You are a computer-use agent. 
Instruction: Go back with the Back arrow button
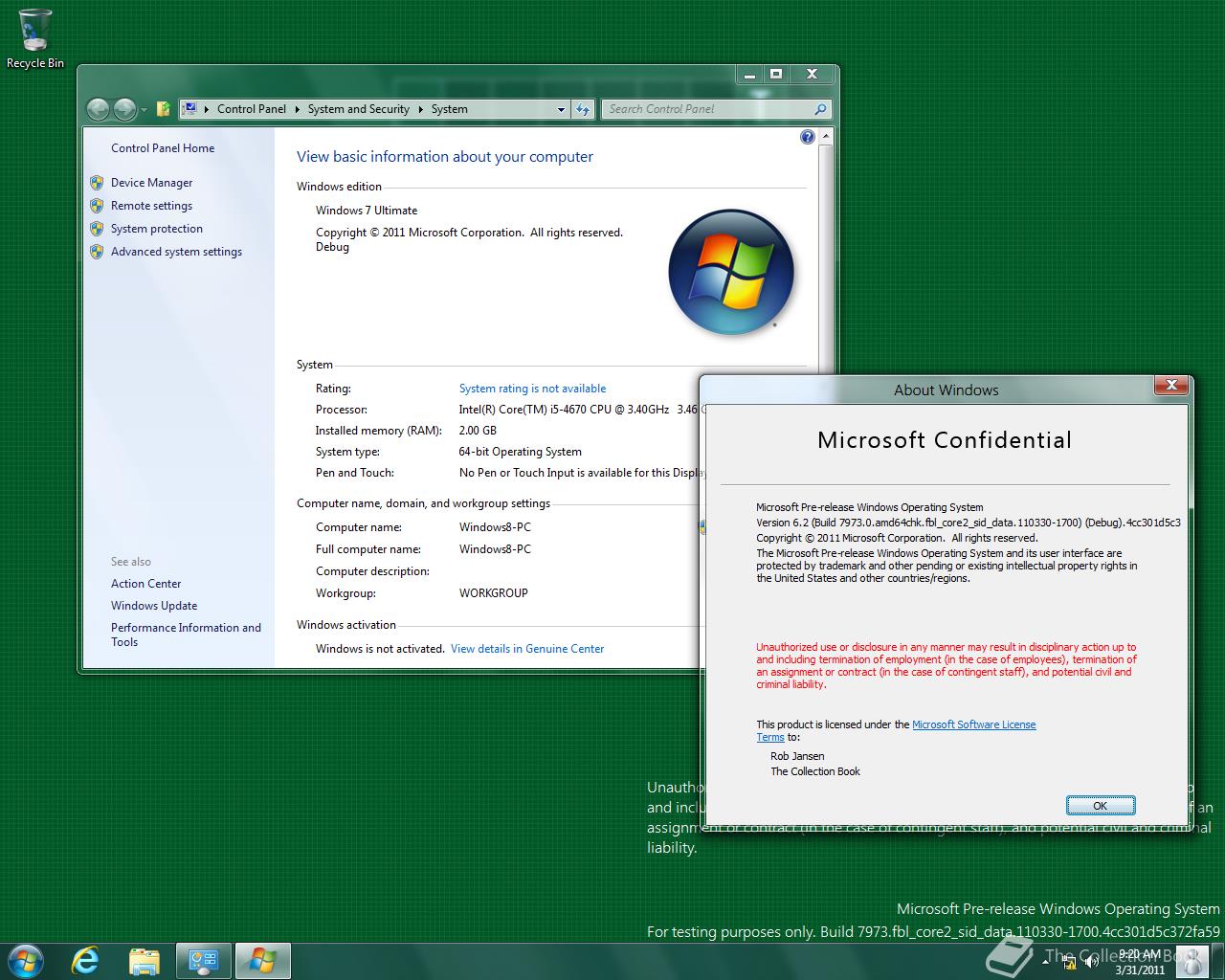98,109
